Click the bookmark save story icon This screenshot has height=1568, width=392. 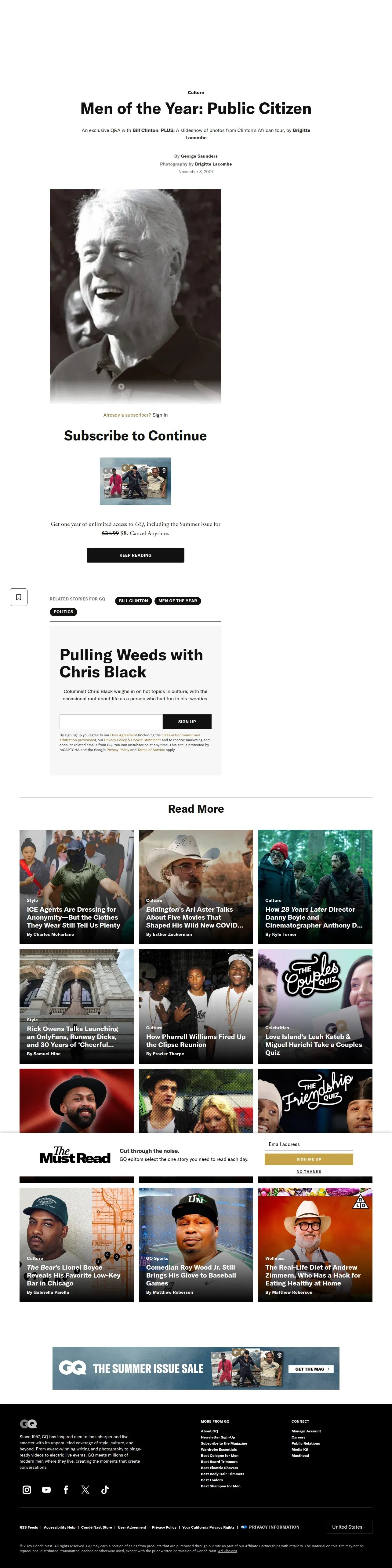[18, 597]
